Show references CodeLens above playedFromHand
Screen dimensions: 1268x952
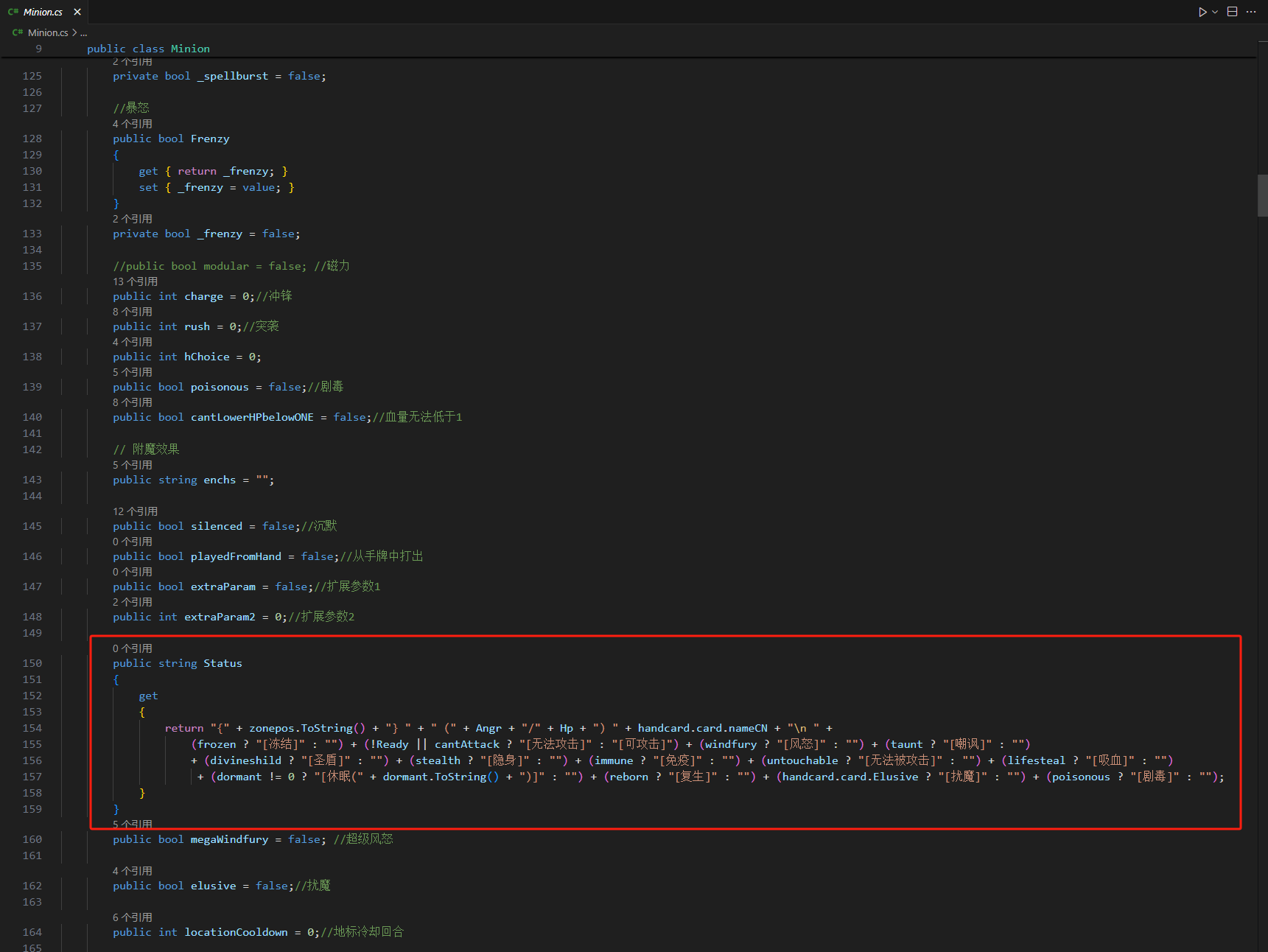[x=133, y=542]
